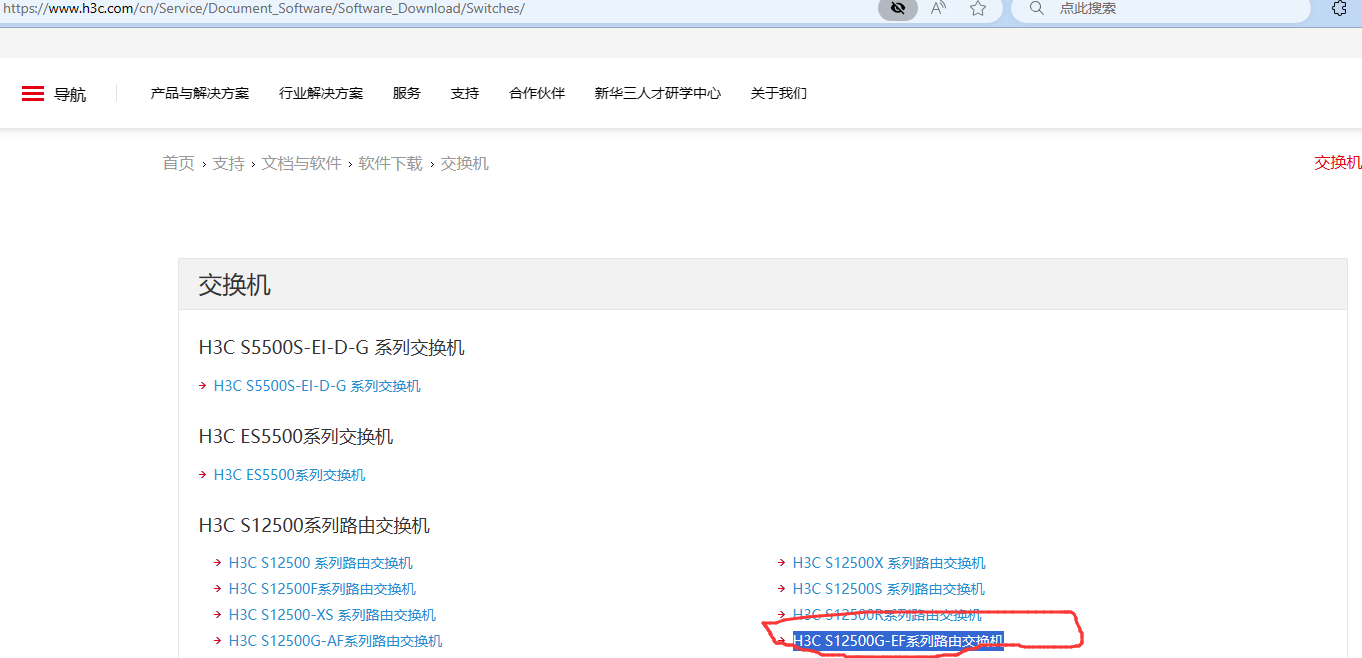Open H3C S12500S 系列路由交换机 link
The image size is (1362, 658).
(889, 589)
